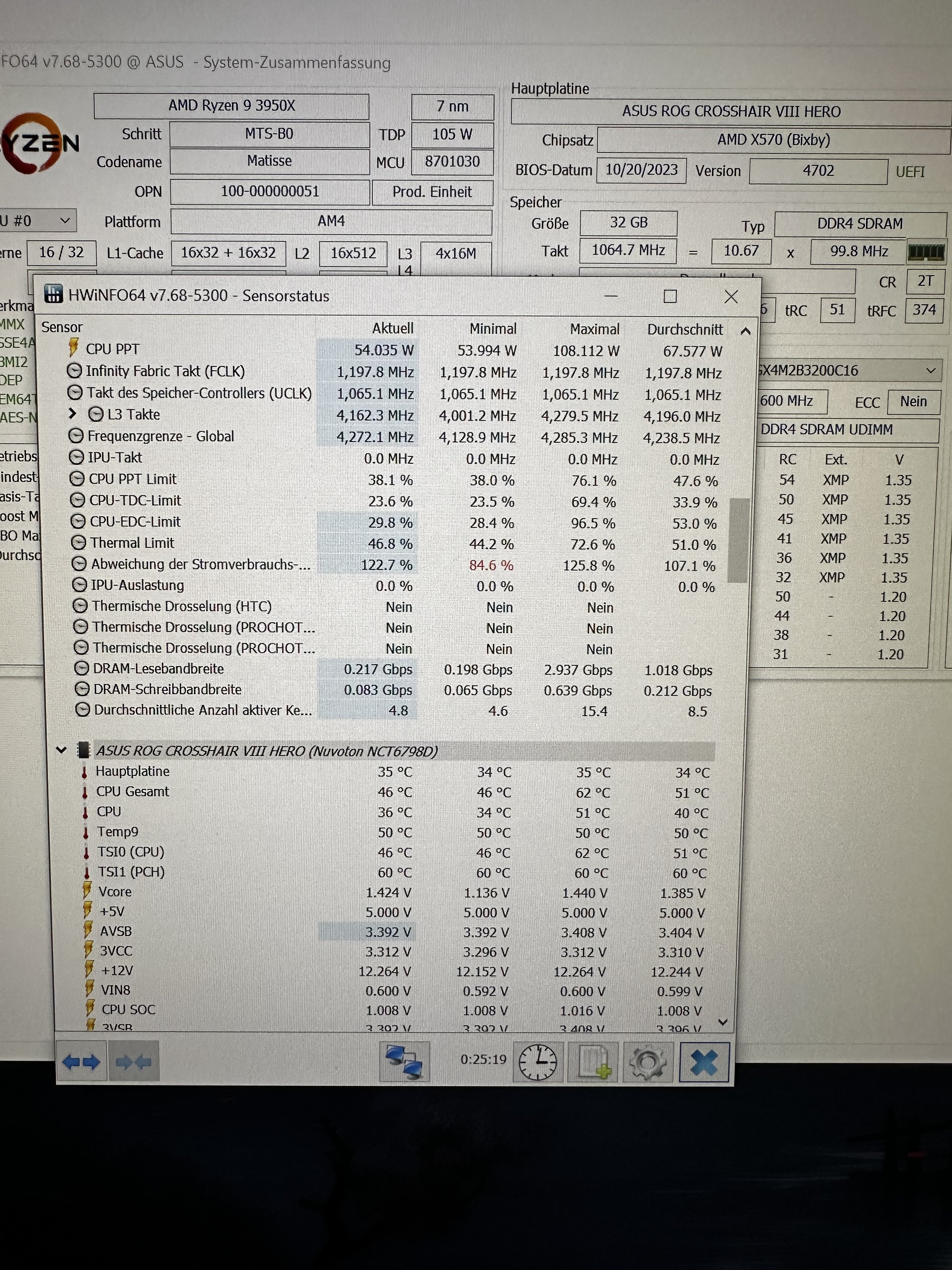Select the Vcore voltage sensor row
This screenshot has height=1270, width=952.
pyautogui.click(x=115, y=892)
